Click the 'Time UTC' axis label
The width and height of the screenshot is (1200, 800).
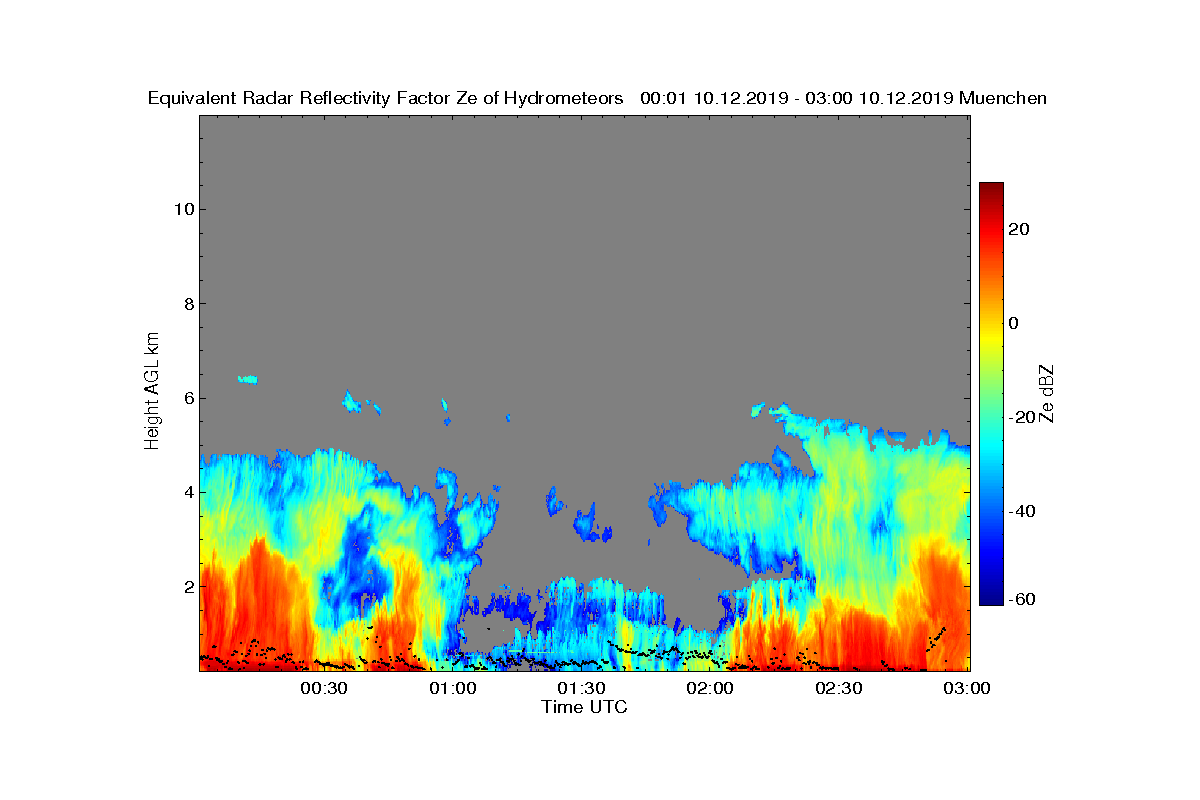pyautogui.click(x=585, y=707)
